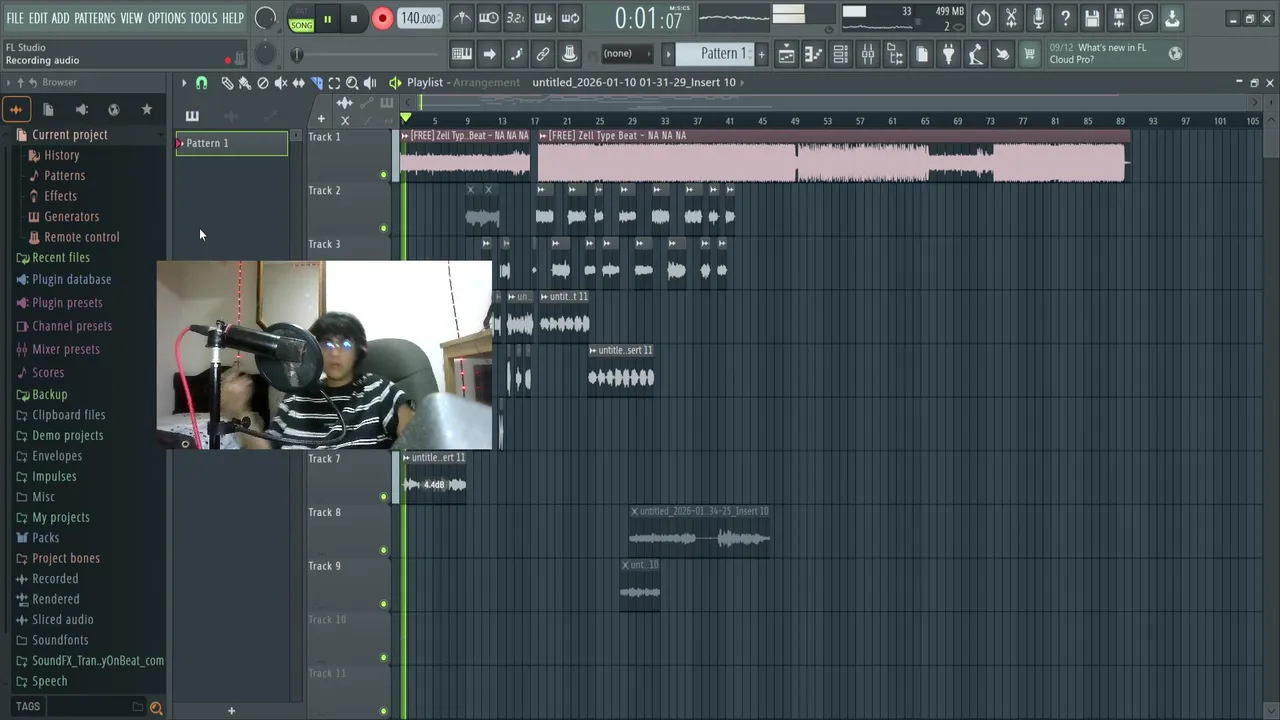Select the delete tool in playlist
This screenshot has width=1280, height=720.
coord(263,83)
